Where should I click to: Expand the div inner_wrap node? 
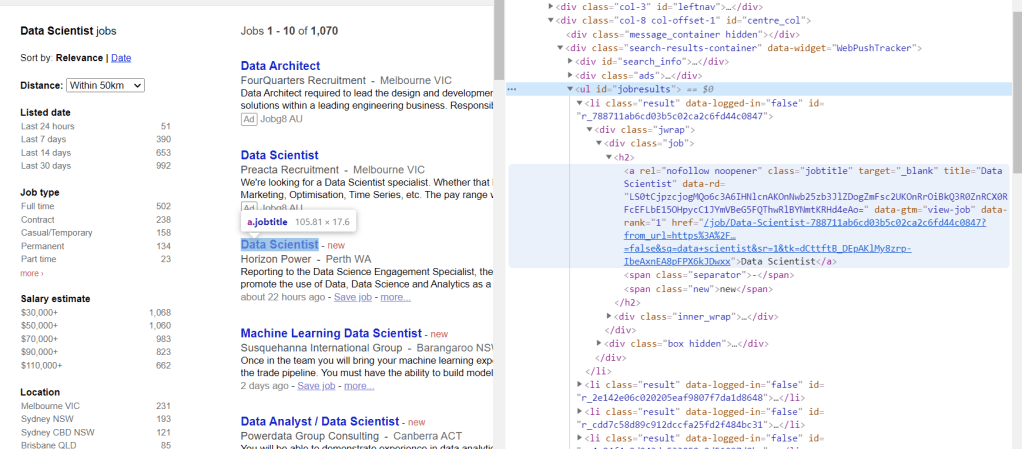click(x=610, y=316)
